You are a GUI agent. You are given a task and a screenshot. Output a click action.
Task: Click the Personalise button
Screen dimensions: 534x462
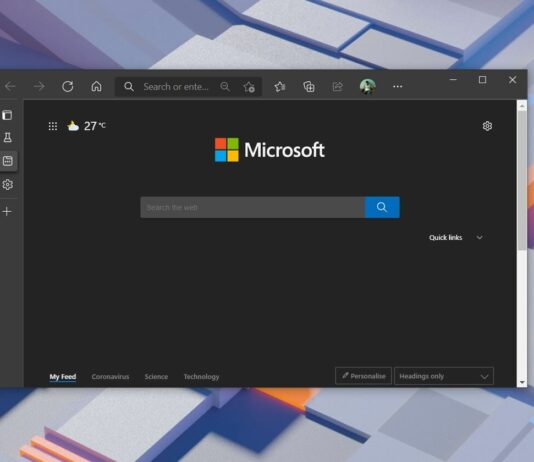pos(363,376)
